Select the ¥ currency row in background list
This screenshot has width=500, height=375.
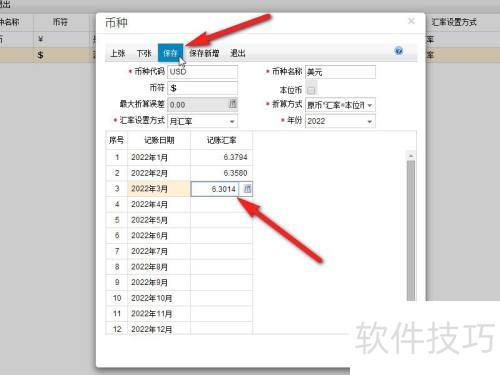point(48,39)
